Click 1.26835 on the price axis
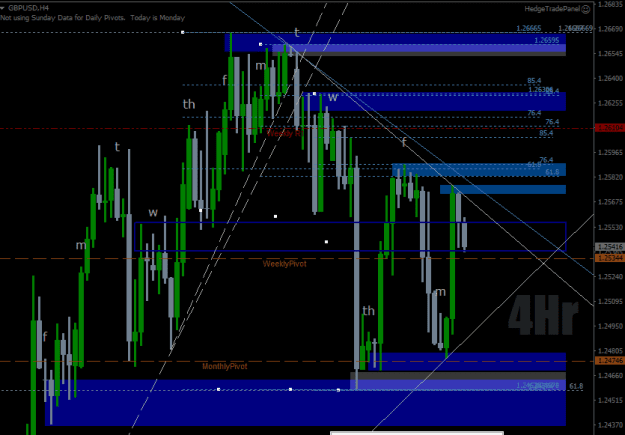625x435 pixels. [x=610, y=4]
